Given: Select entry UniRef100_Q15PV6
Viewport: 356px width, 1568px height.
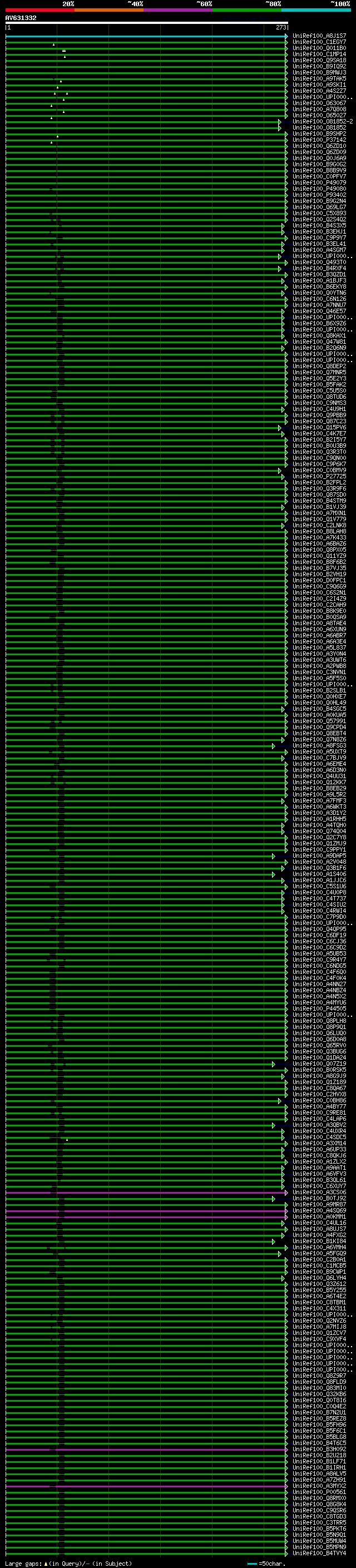Looking at the screenshot, I should (x=319, y=427).
